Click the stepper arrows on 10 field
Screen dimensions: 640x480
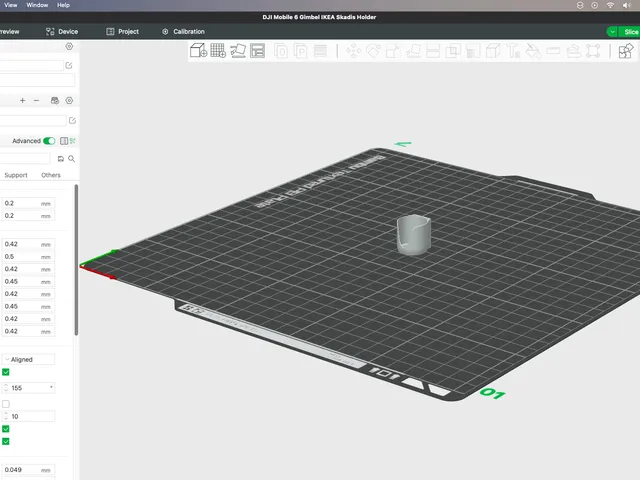[6, 416]
